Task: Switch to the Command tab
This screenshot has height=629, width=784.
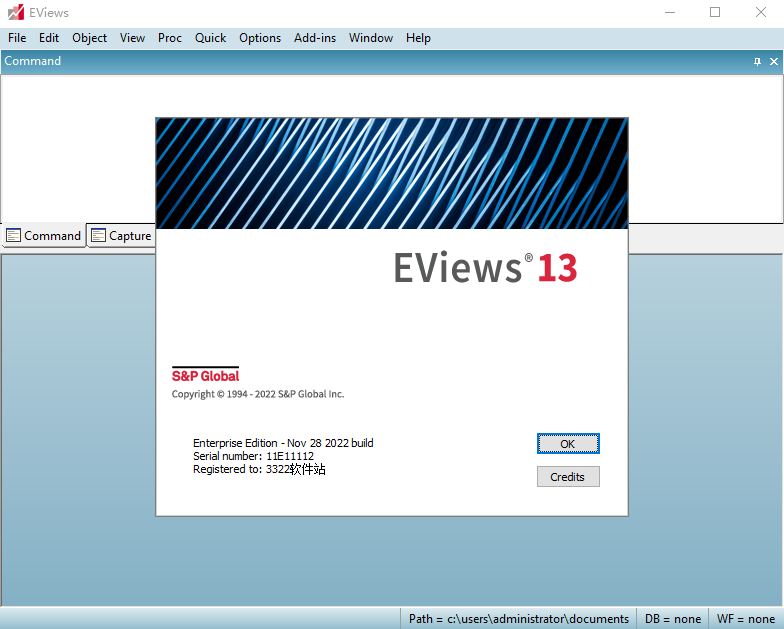Action: pyautogui.click(x=44, y=236)
